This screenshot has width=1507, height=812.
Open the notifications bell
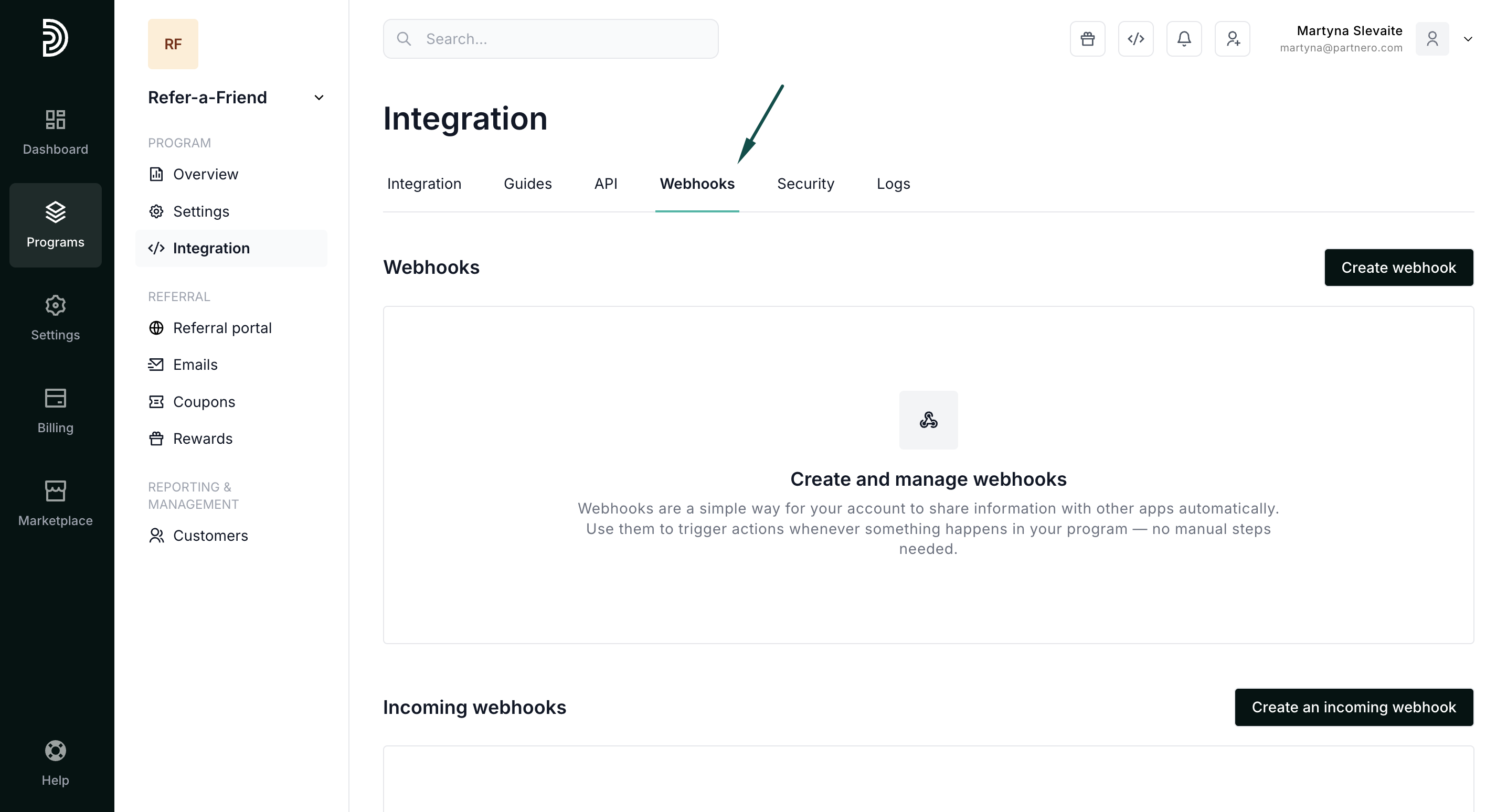1183,39
